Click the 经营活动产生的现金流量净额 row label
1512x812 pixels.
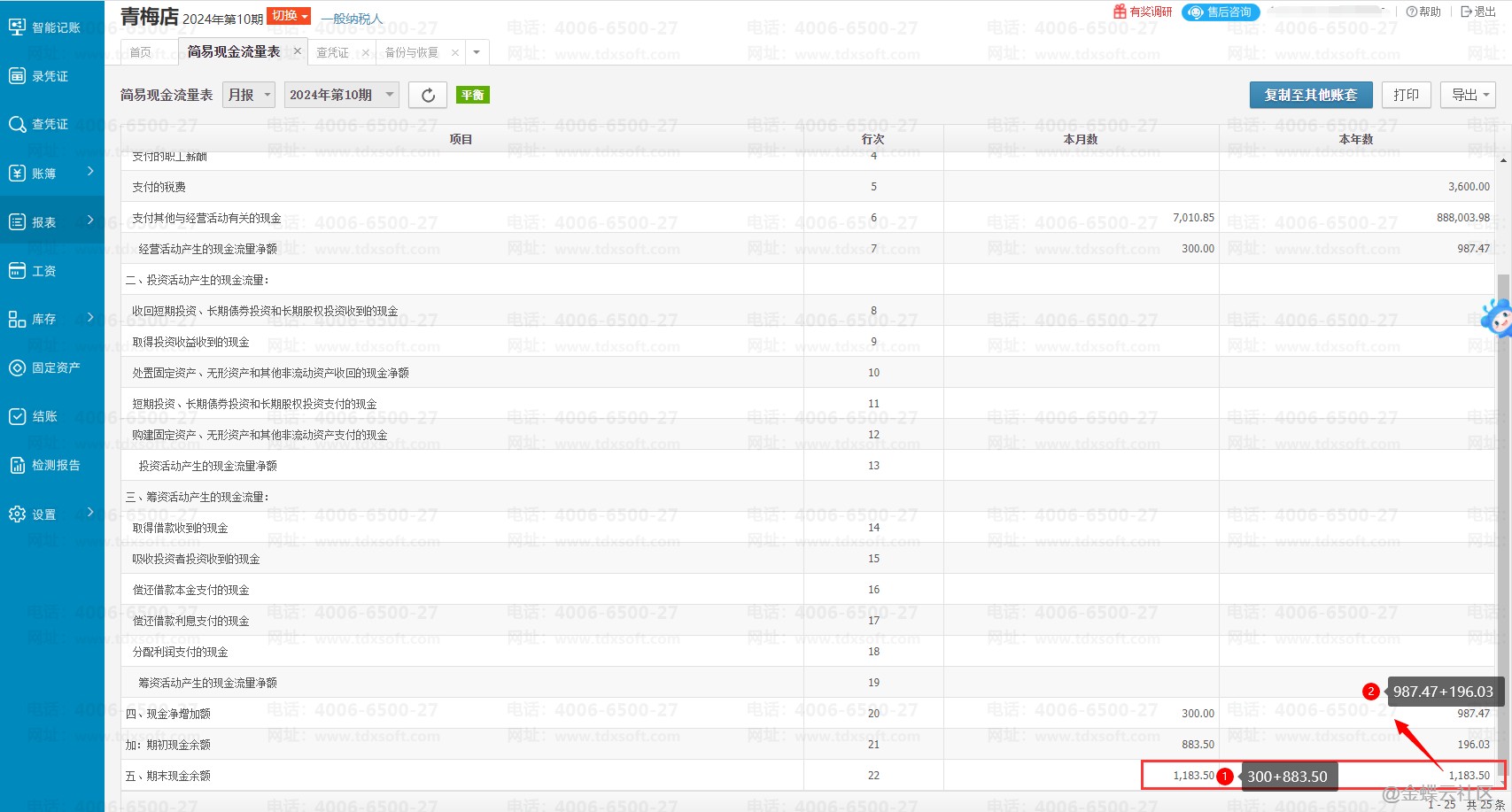pyautogui.click(x=208, y=249)
